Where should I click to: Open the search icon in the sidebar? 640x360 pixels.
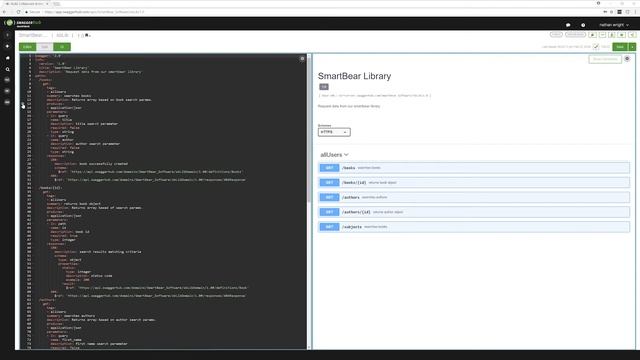coord(7,69)
